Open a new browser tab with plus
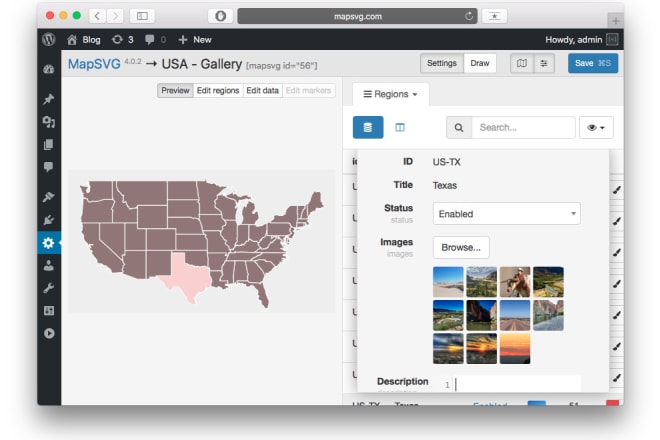 (615, 20)
